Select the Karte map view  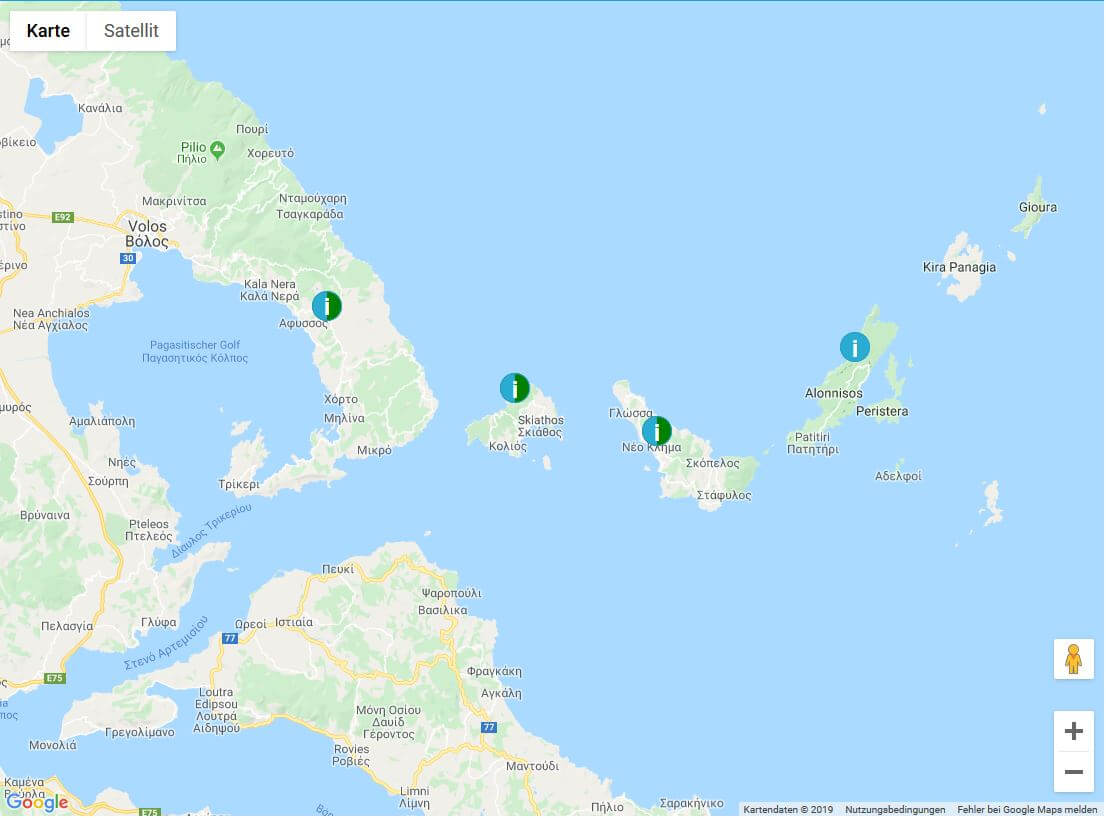click(x=48, y=31)
